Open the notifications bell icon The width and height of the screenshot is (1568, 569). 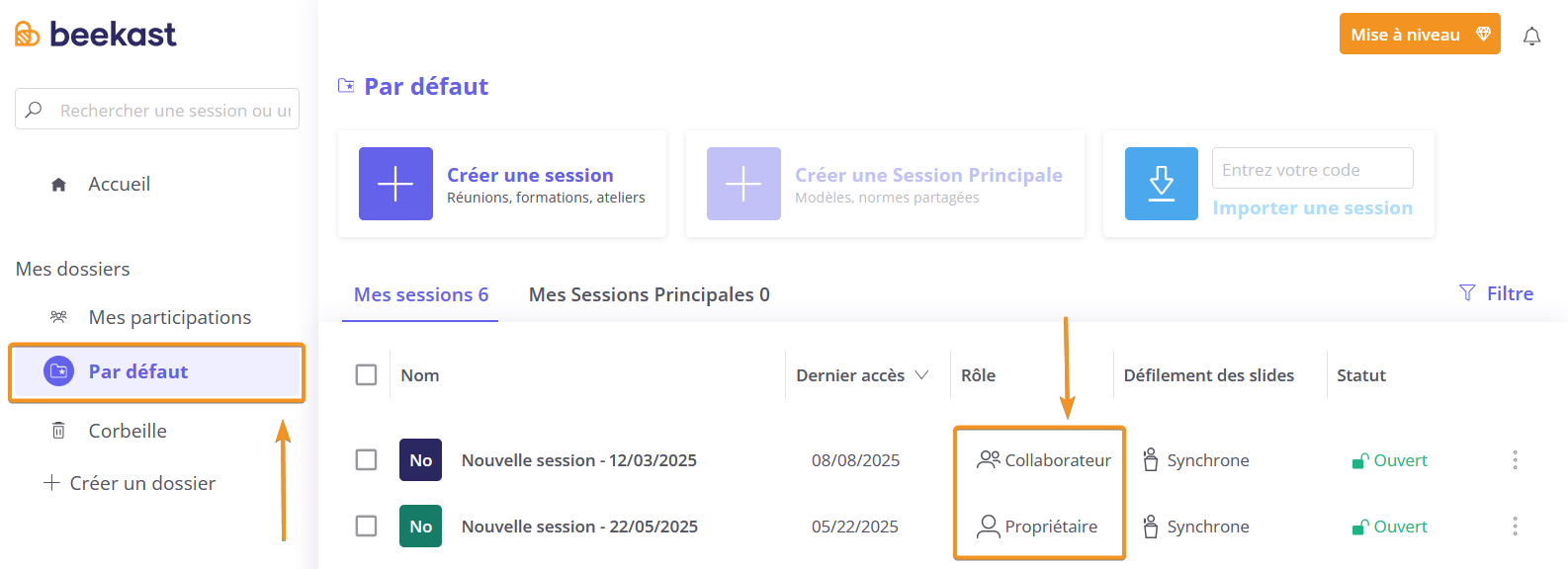click(1531, 37)
